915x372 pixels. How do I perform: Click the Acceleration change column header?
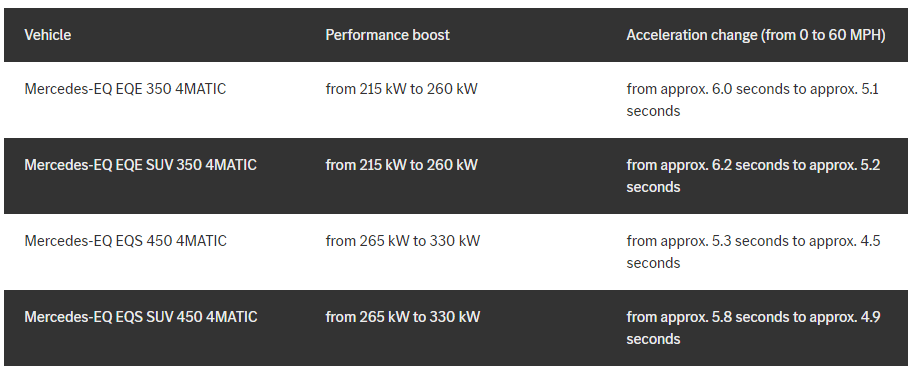tap(756, 35)
